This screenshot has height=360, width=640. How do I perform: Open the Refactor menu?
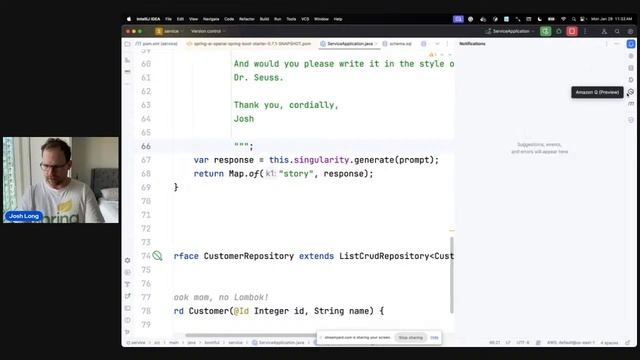247,19
